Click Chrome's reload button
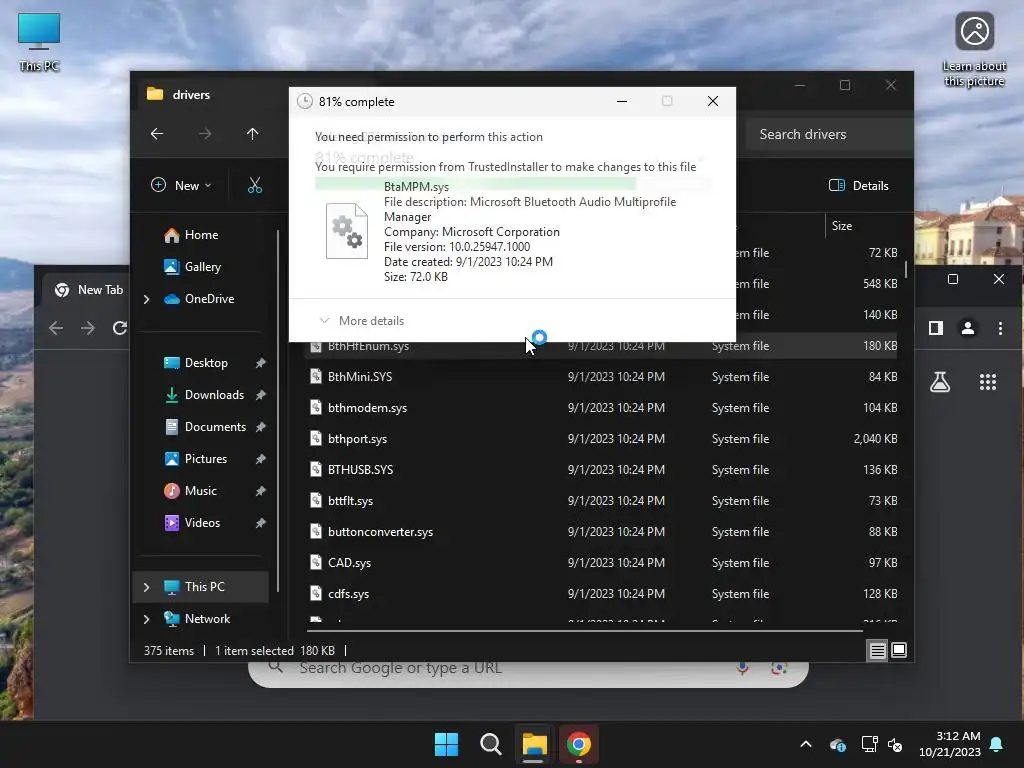Screen dimensions: 1024x768 pyautogui.click(x=120, y=328)
